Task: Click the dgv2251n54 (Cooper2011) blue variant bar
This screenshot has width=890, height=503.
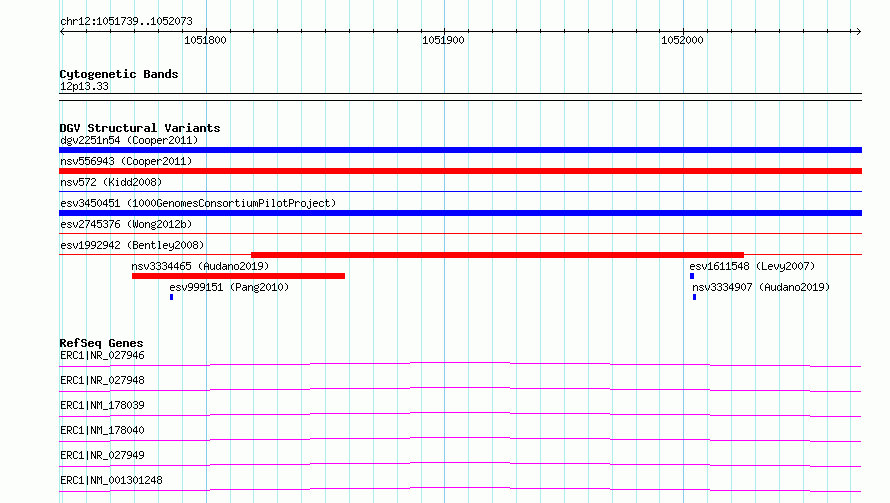Action: coord(460,150)
